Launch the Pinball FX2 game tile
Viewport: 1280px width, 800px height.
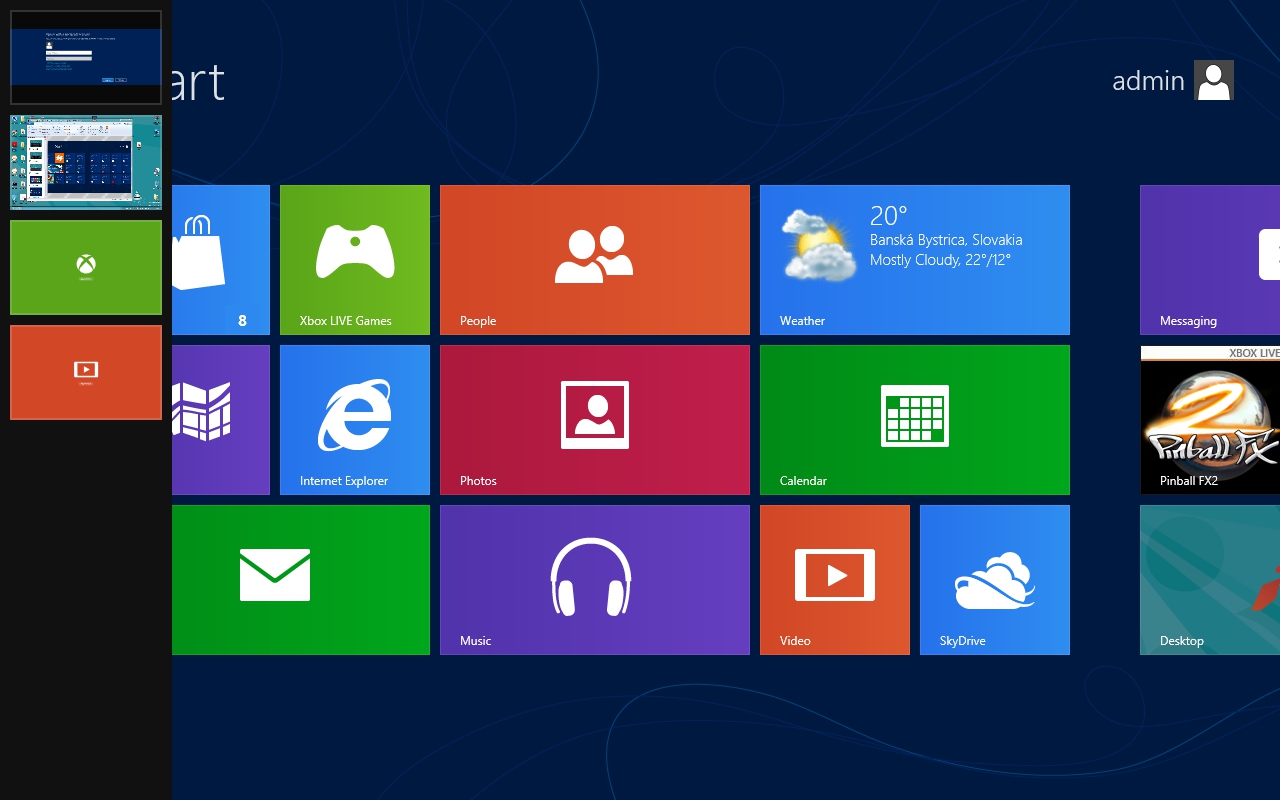(1210, 420)
